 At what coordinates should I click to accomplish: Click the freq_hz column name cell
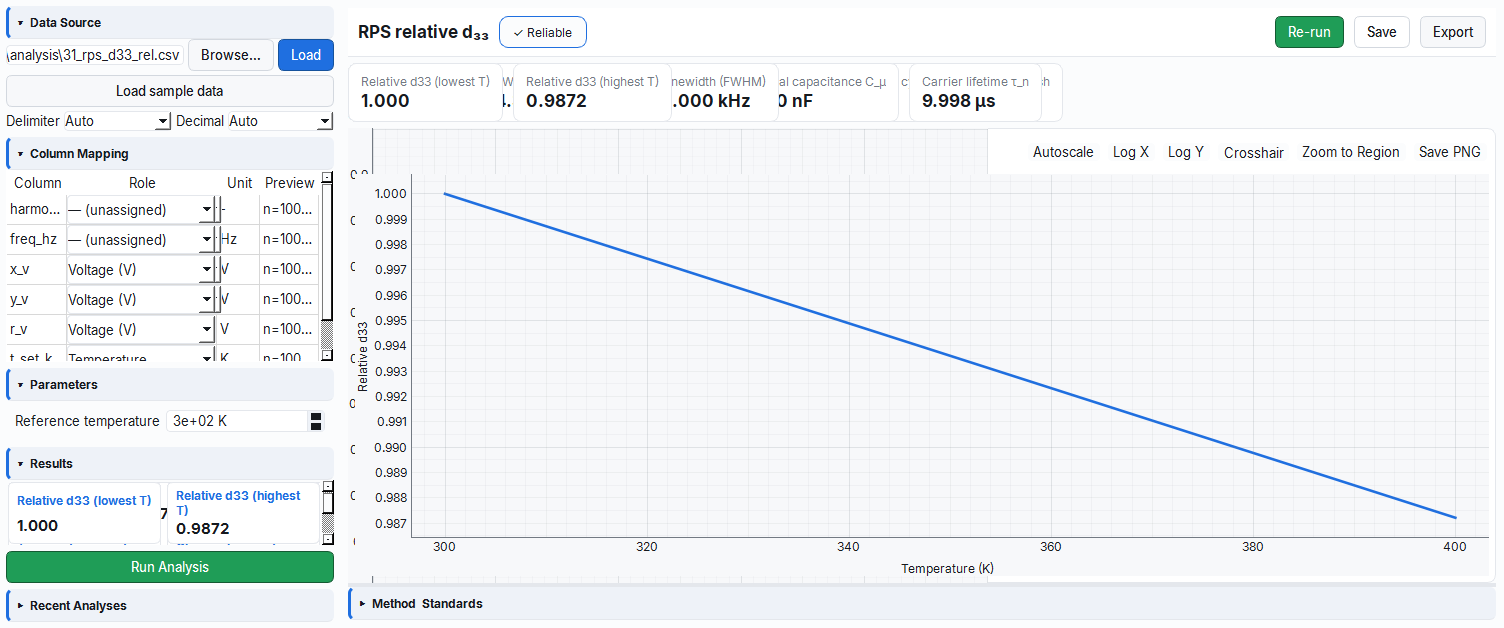coord(36,240)
